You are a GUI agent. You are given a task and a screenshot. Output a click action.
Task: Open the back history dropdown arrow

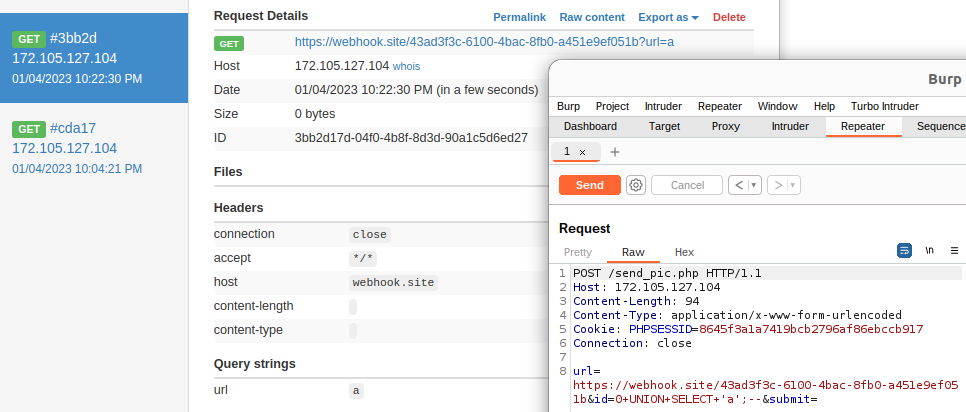[x=755, y=185]
